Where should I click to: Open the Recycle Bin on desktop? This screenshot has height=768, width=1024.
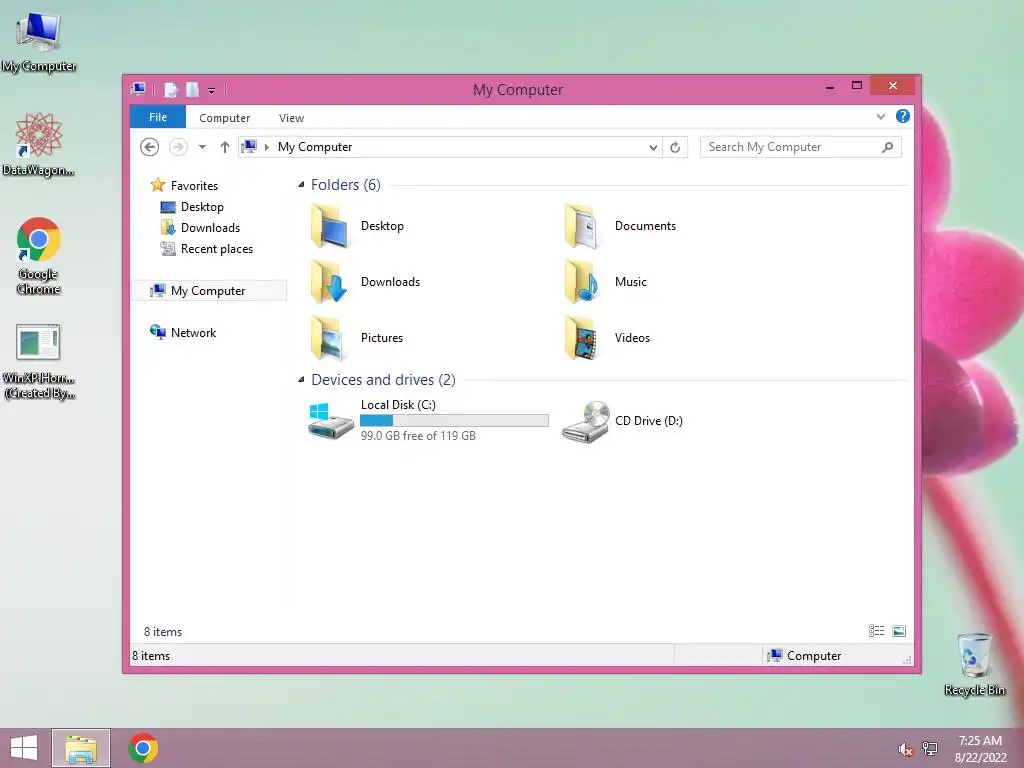coord(974,664)
